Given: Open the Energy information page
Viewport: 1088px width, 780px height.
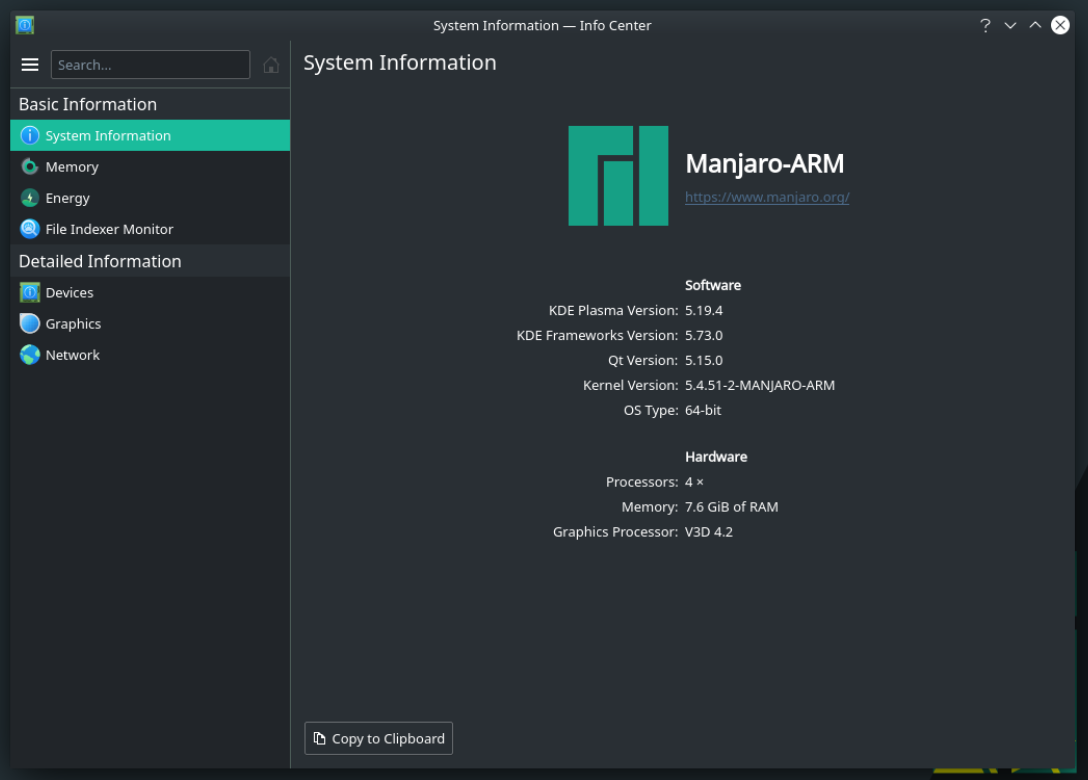Looking at the screenshot, I should (x=68, y=198).
